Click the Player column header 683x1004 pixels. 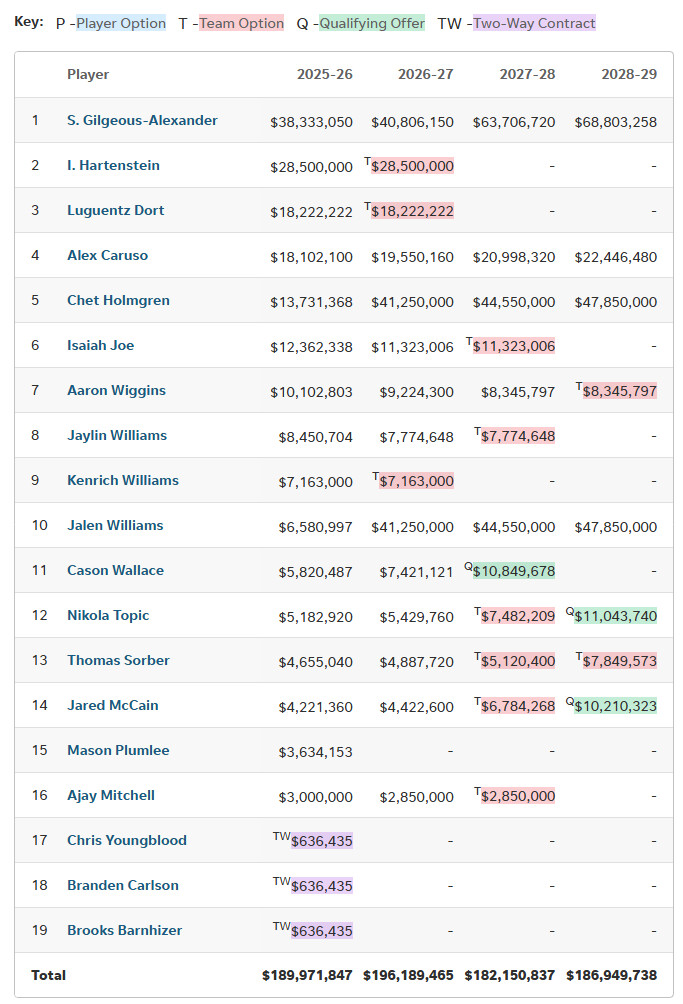pos(88,75)
